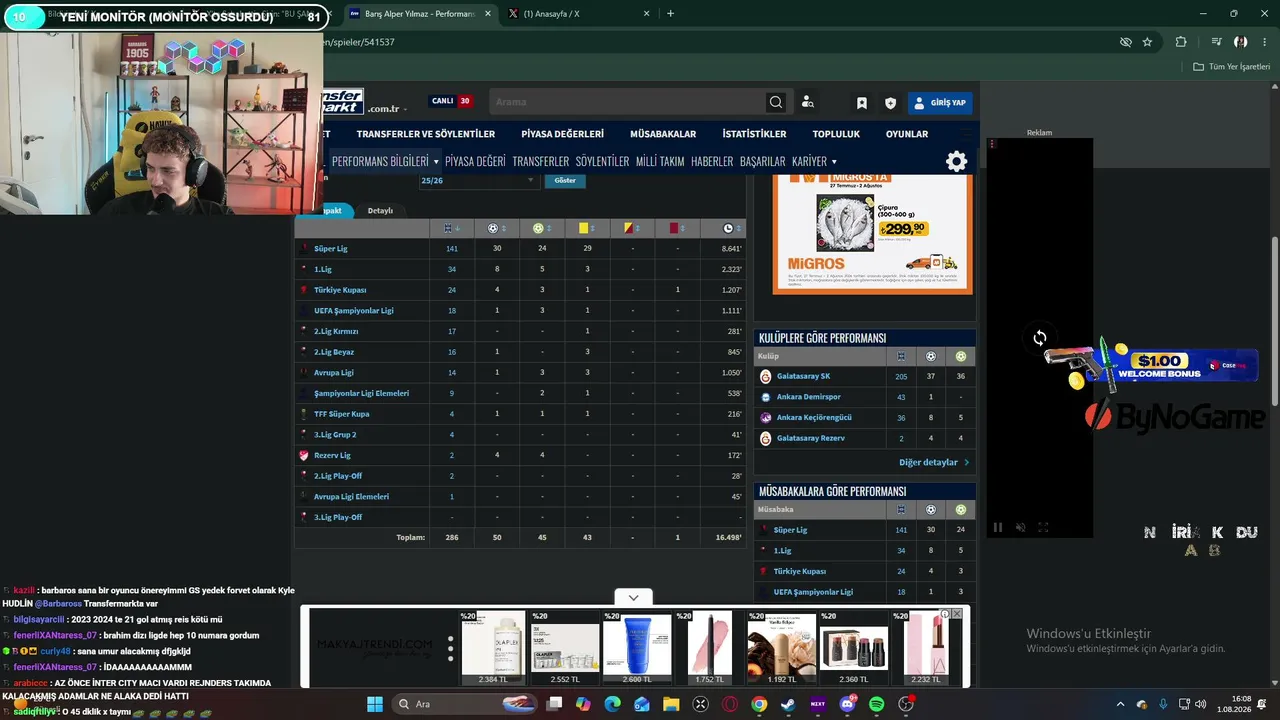Viewport: 1280px width, 720px height.
Task: Open Chrome media control icon
Action: pos(1216,42)
